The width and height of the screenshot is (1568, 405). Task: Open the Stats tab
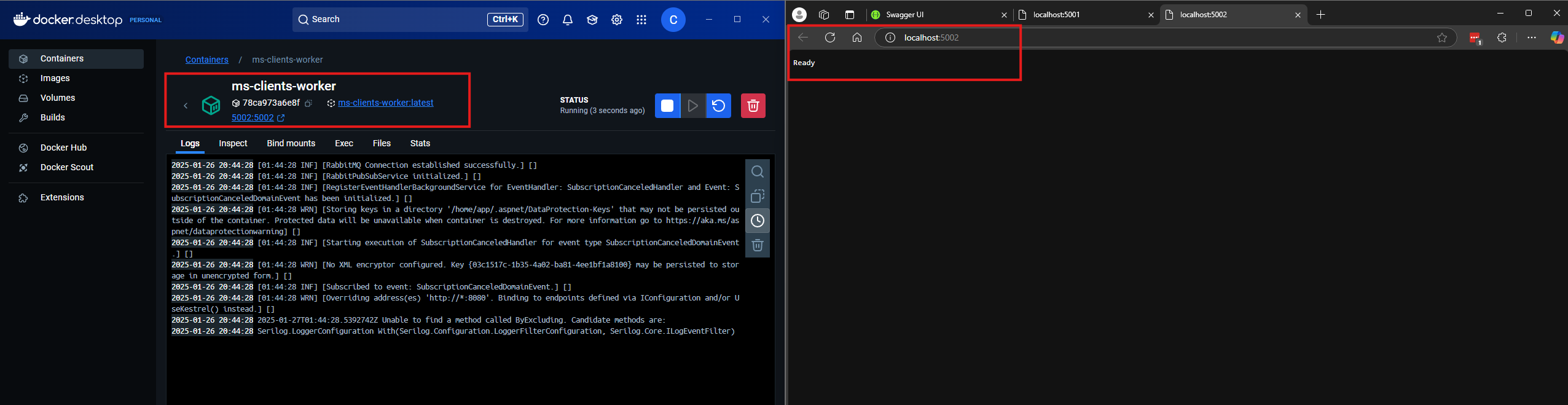tap(420, 143)
